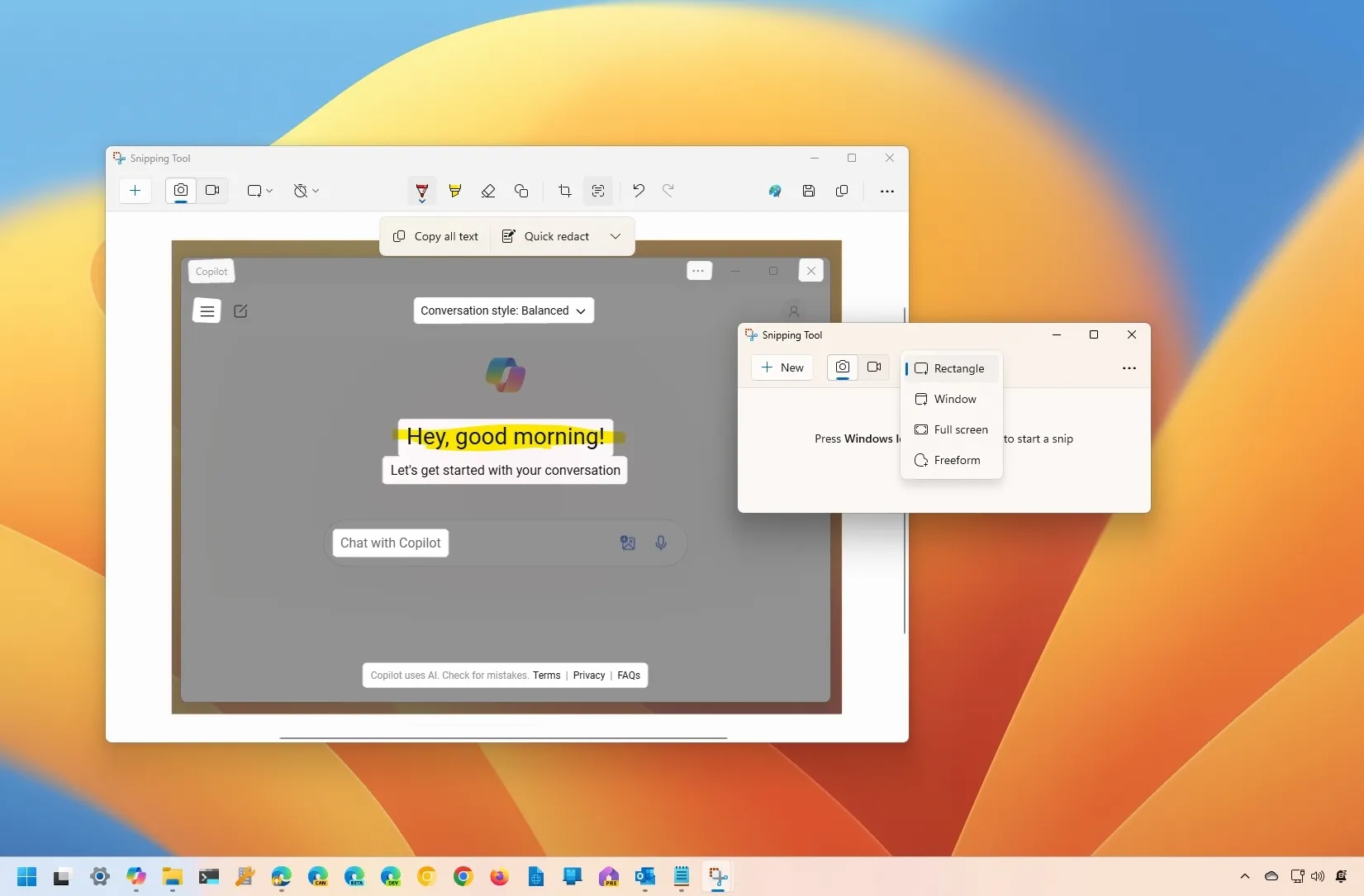Select the Crop tool
The image size is (1364, 896).
[564, 191]
